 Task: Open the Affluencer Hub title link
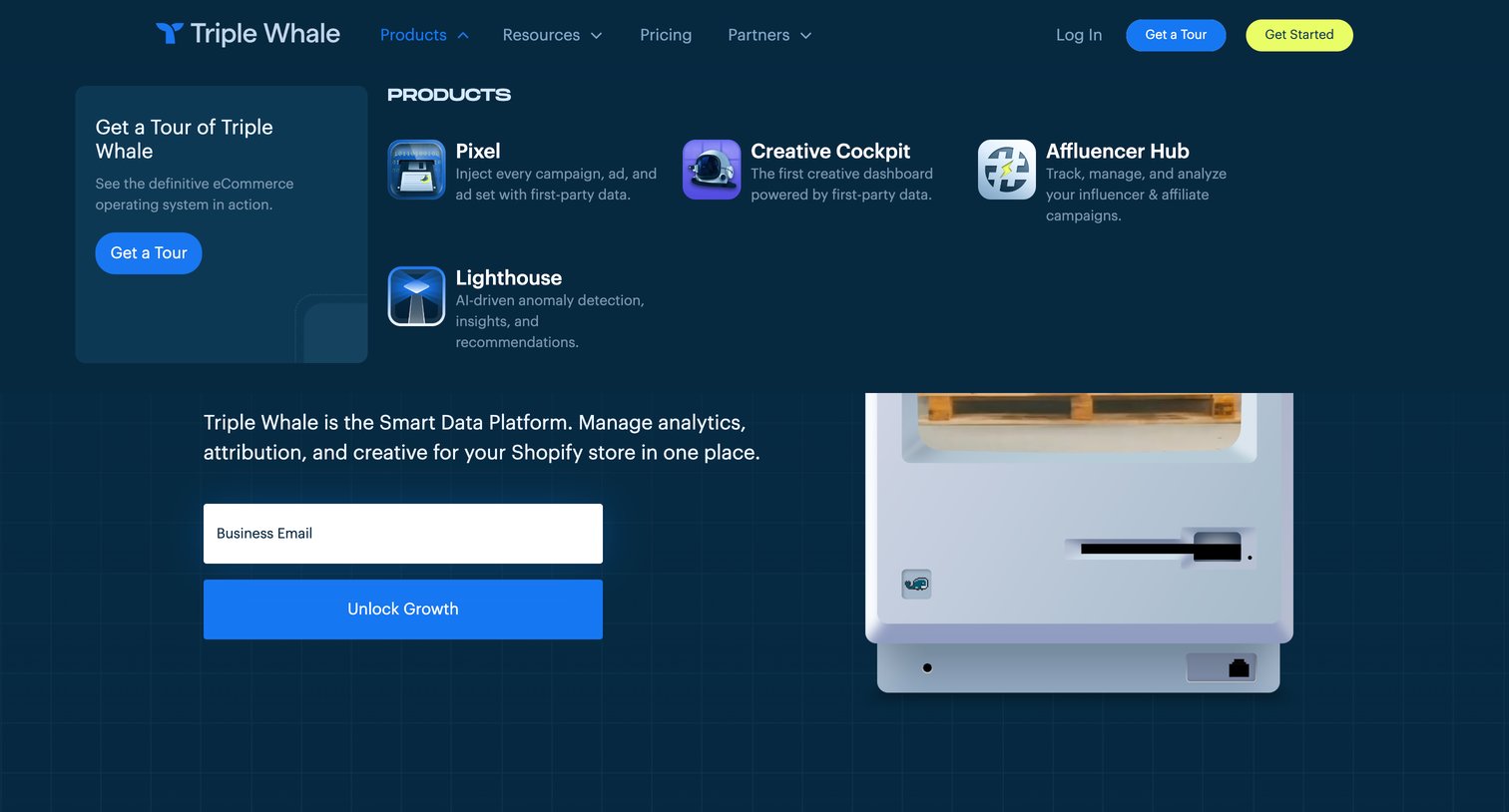pos(1118,152)
